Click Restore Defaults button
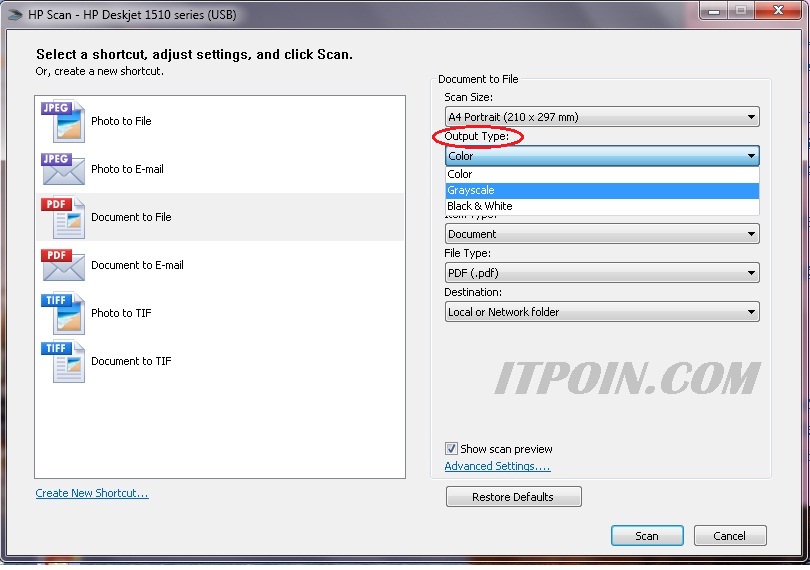810x570 pixels. click(513, 497)
